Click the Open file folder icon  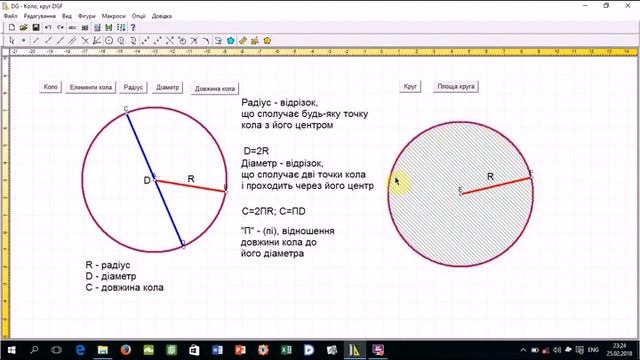point(24,27)
